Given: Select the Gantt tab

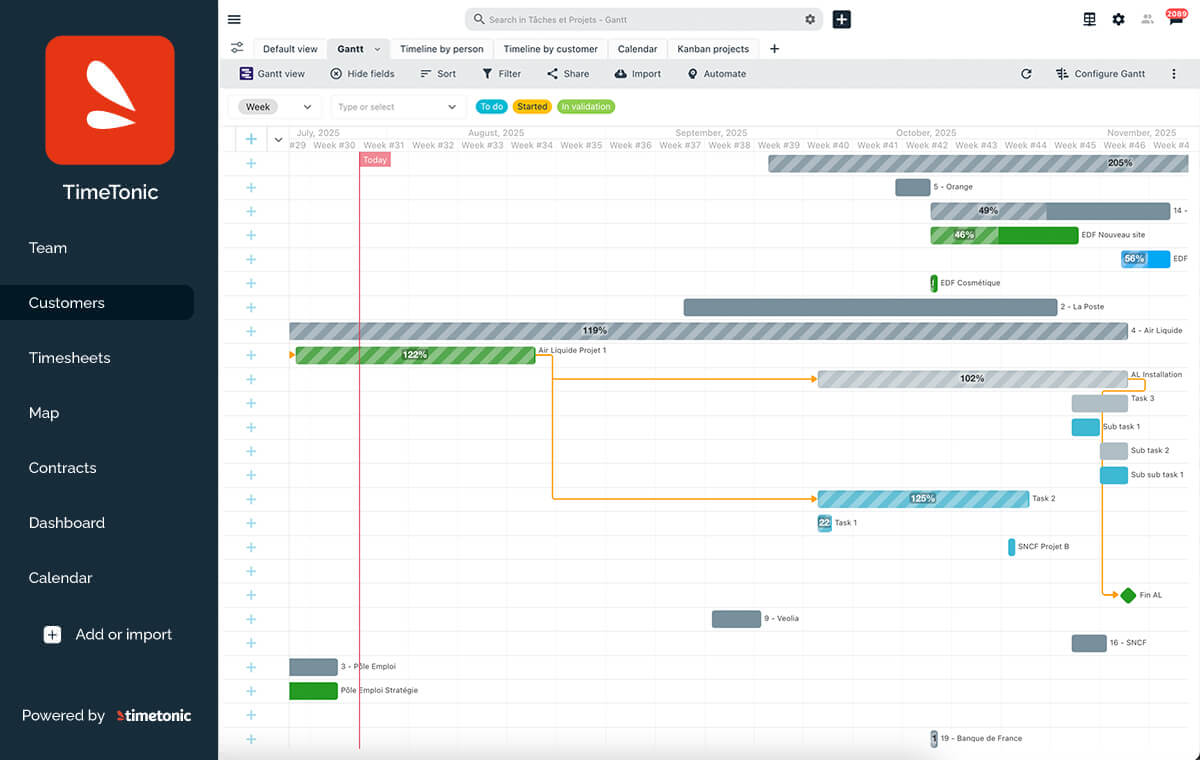Looking at the screenshot, I should pyautogui.click(x=350, y=49).
